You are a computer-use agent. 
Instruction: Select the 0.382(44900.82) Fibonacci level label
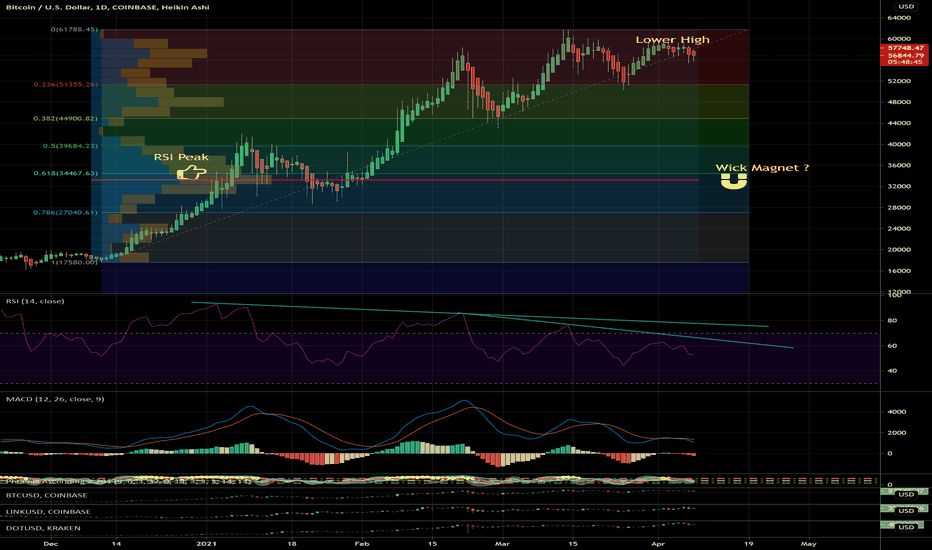66,118
